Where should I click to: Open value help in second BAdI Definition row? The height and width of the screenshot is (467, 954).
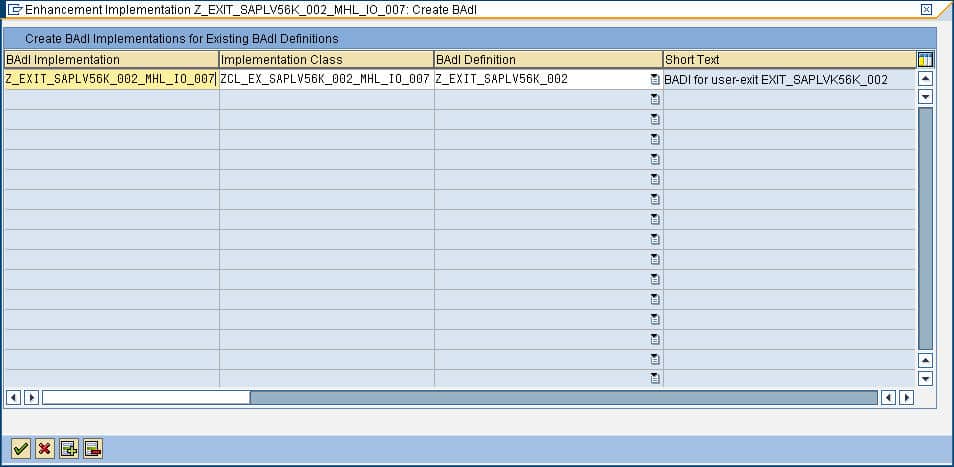655,99
